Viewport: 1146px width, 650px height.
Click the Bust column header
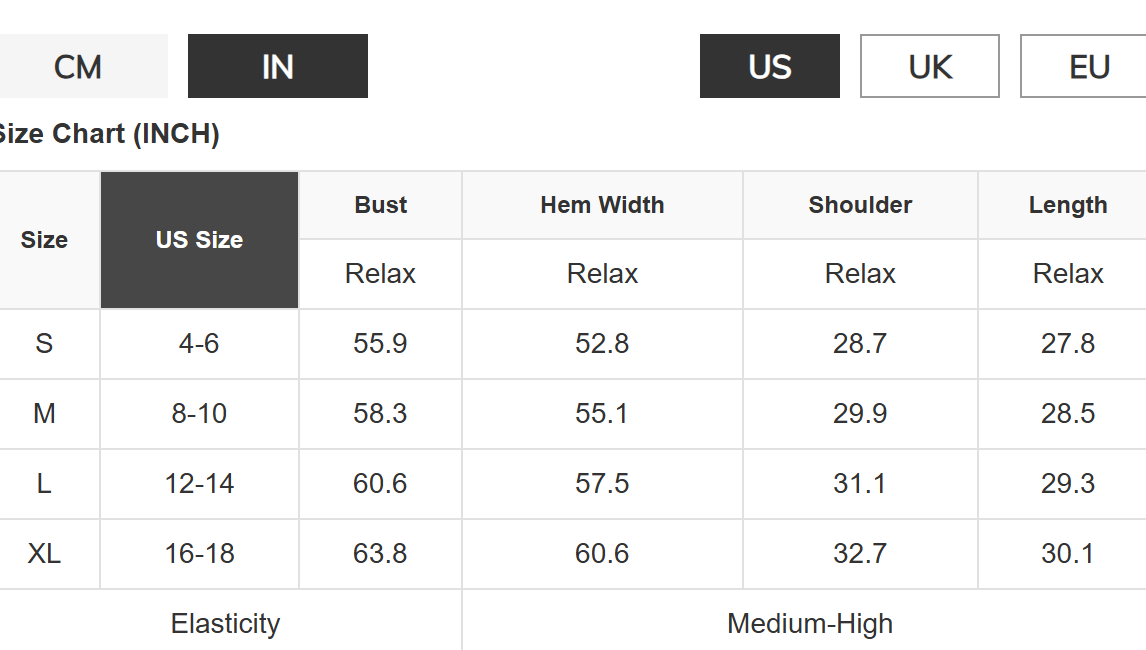click(x=380, y=205)
